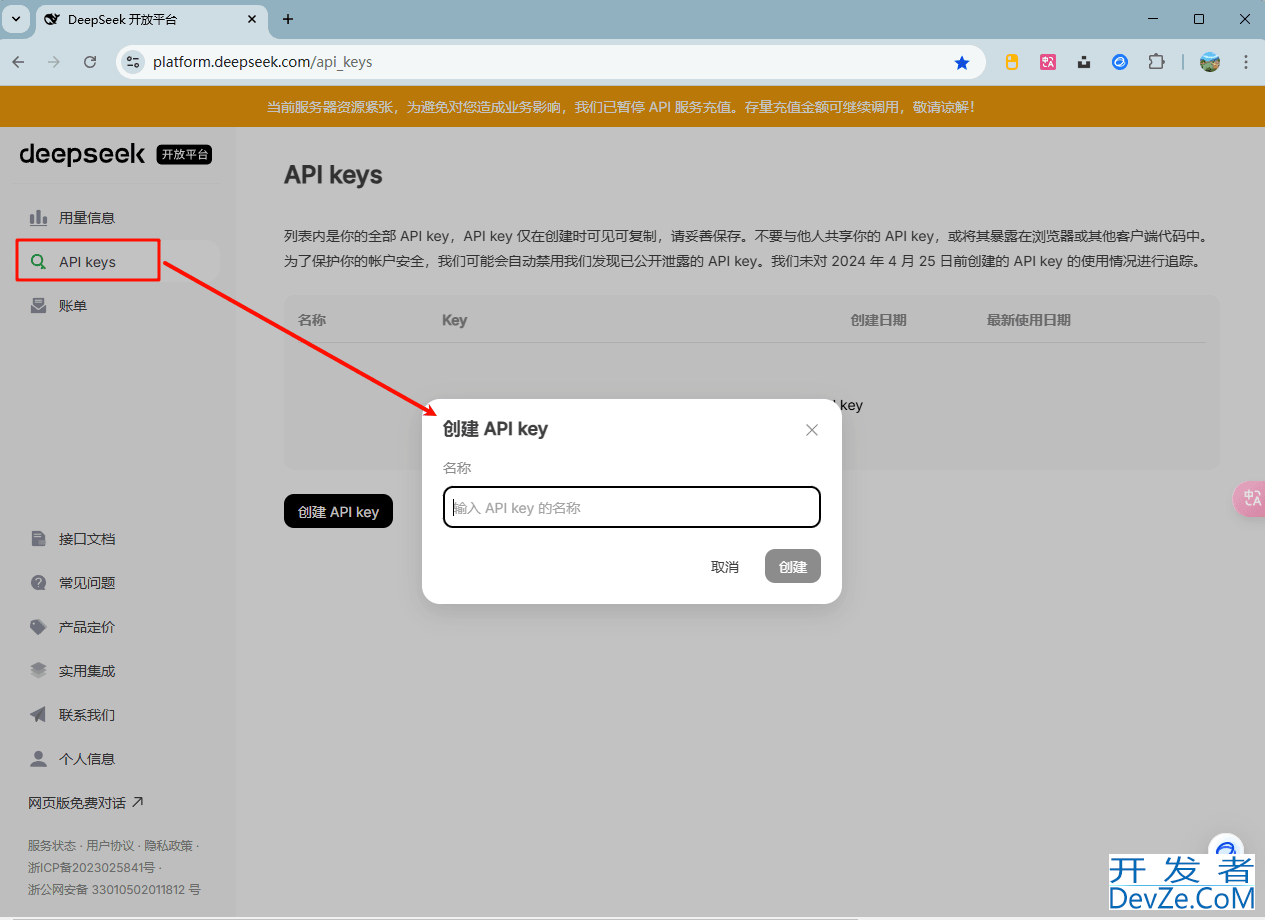Image resolution: width=1265 pixels, height=920 pixels.
Task: Open the Chrome three-dot menu
Action: tap(1246, 62)
